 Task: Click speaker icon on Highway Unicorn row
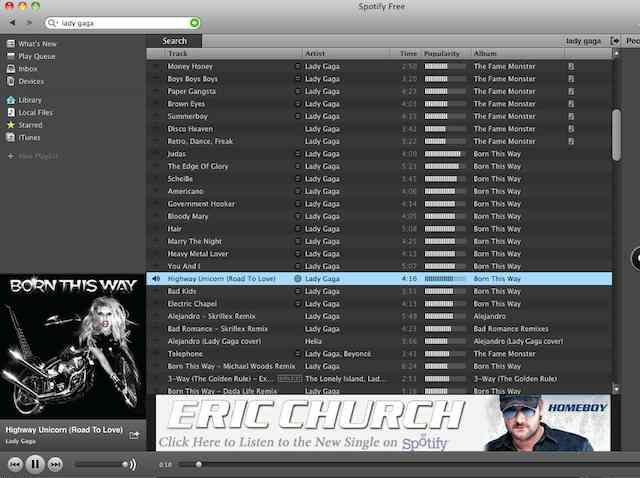(156, 279)
